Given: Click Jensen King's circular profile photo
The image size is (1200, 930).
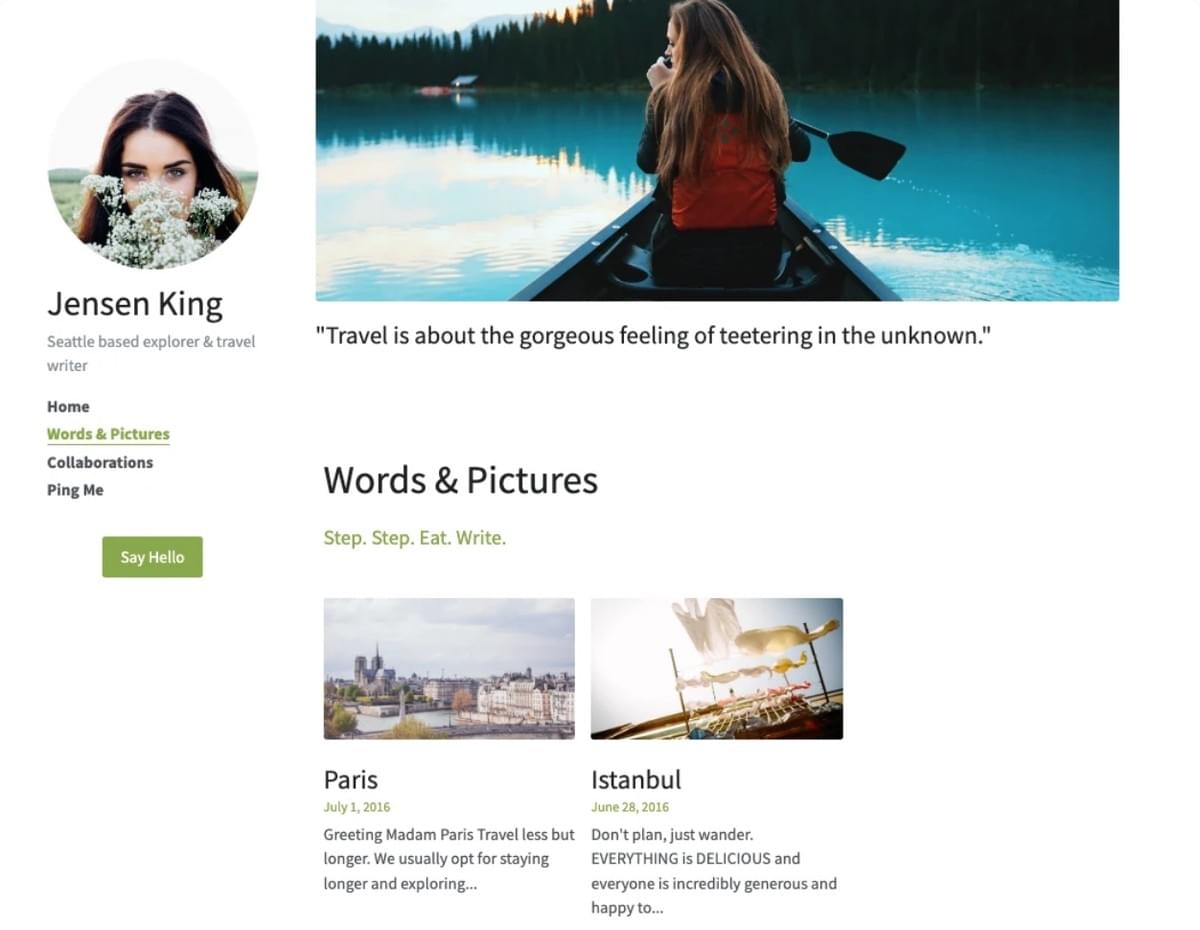Looking at the screenshot, I should (x=155, y=164).
